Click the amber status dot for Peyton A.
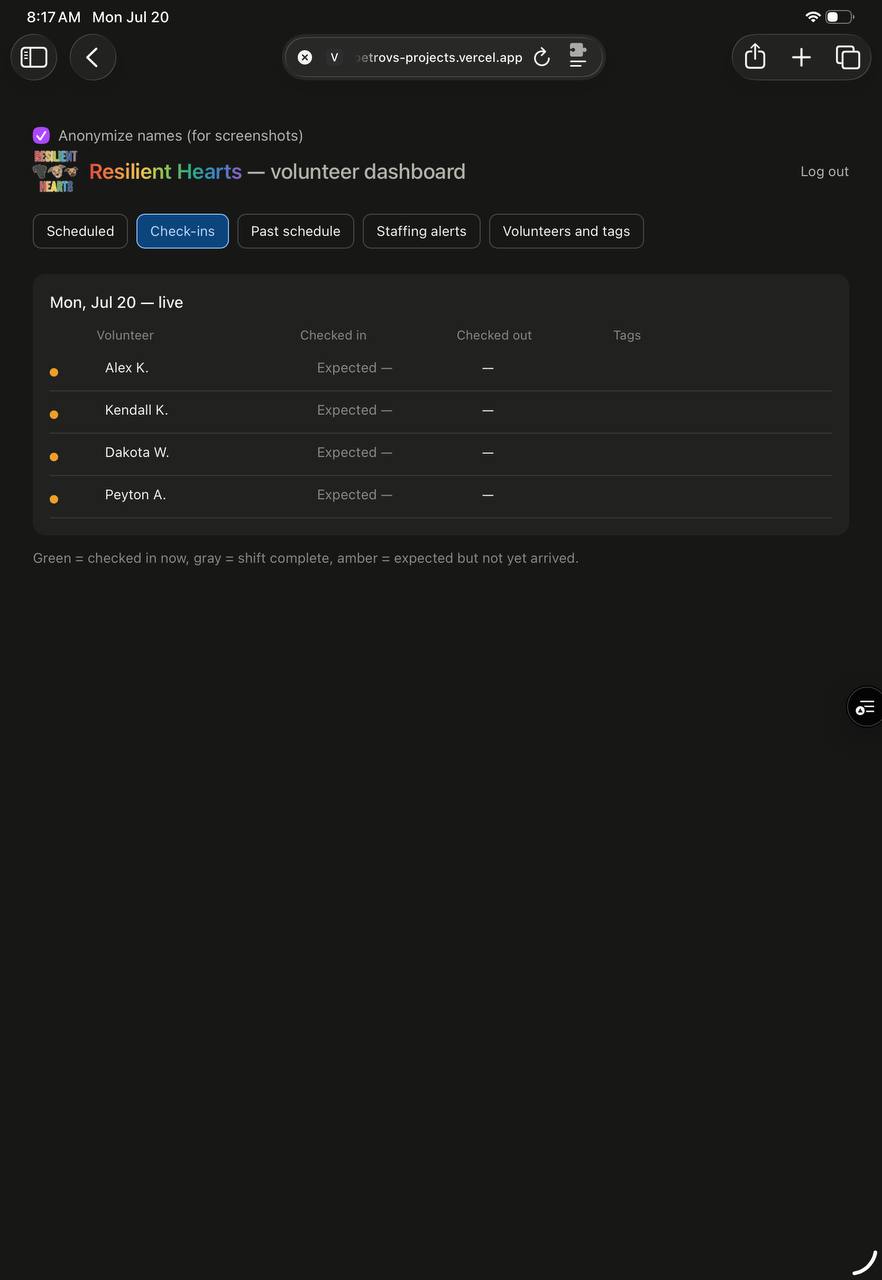882x1280 pixels. coord(54,499)
